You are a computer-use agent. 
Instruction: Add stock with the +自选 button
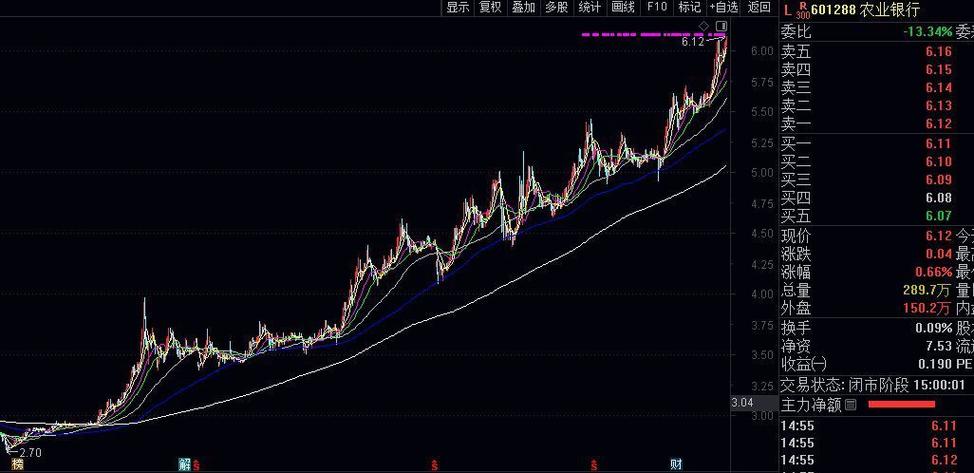pyautogui.click(x=723, y=7)
